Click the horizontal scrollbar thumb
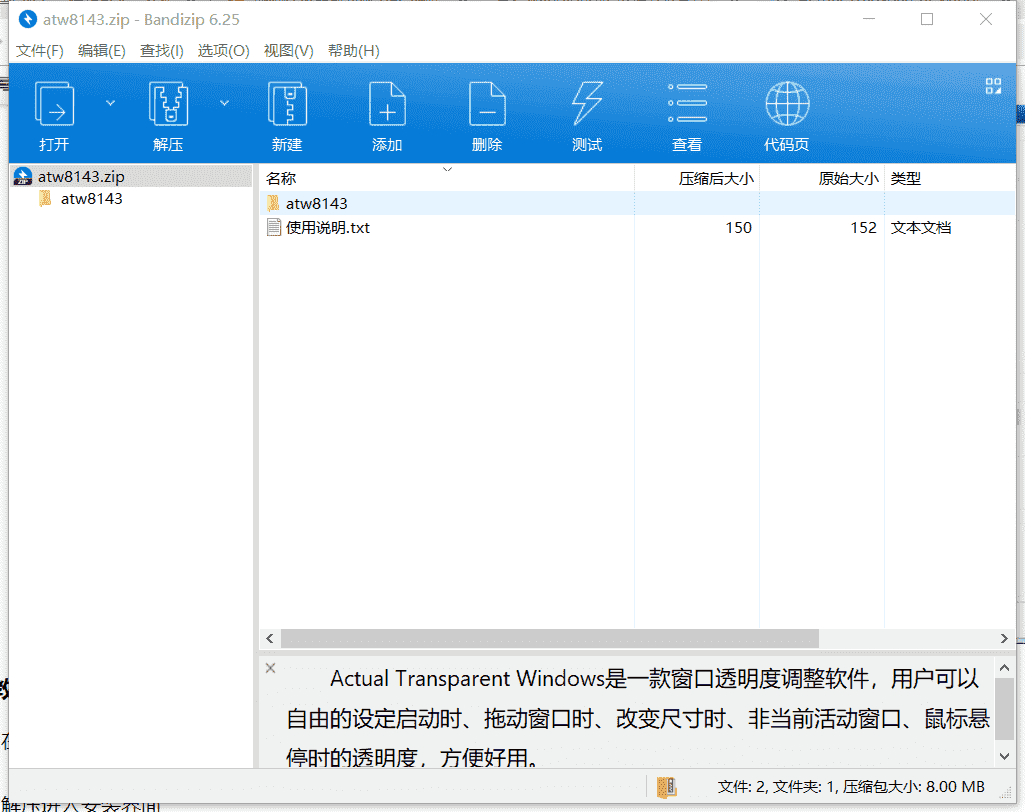The image size is (1025, 812). [550, 638]
